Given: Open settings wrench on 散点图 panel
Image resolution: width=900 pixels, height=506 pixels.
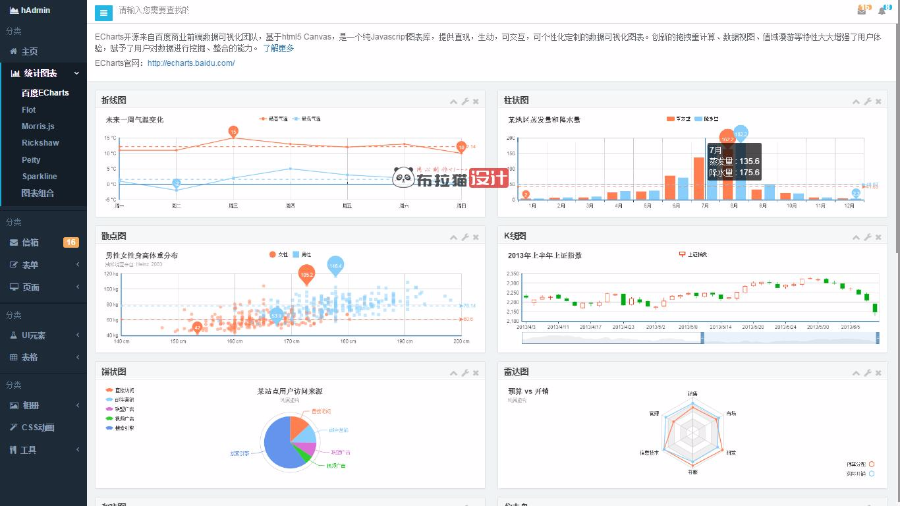Looking at the screenshot, I should 465,238.
